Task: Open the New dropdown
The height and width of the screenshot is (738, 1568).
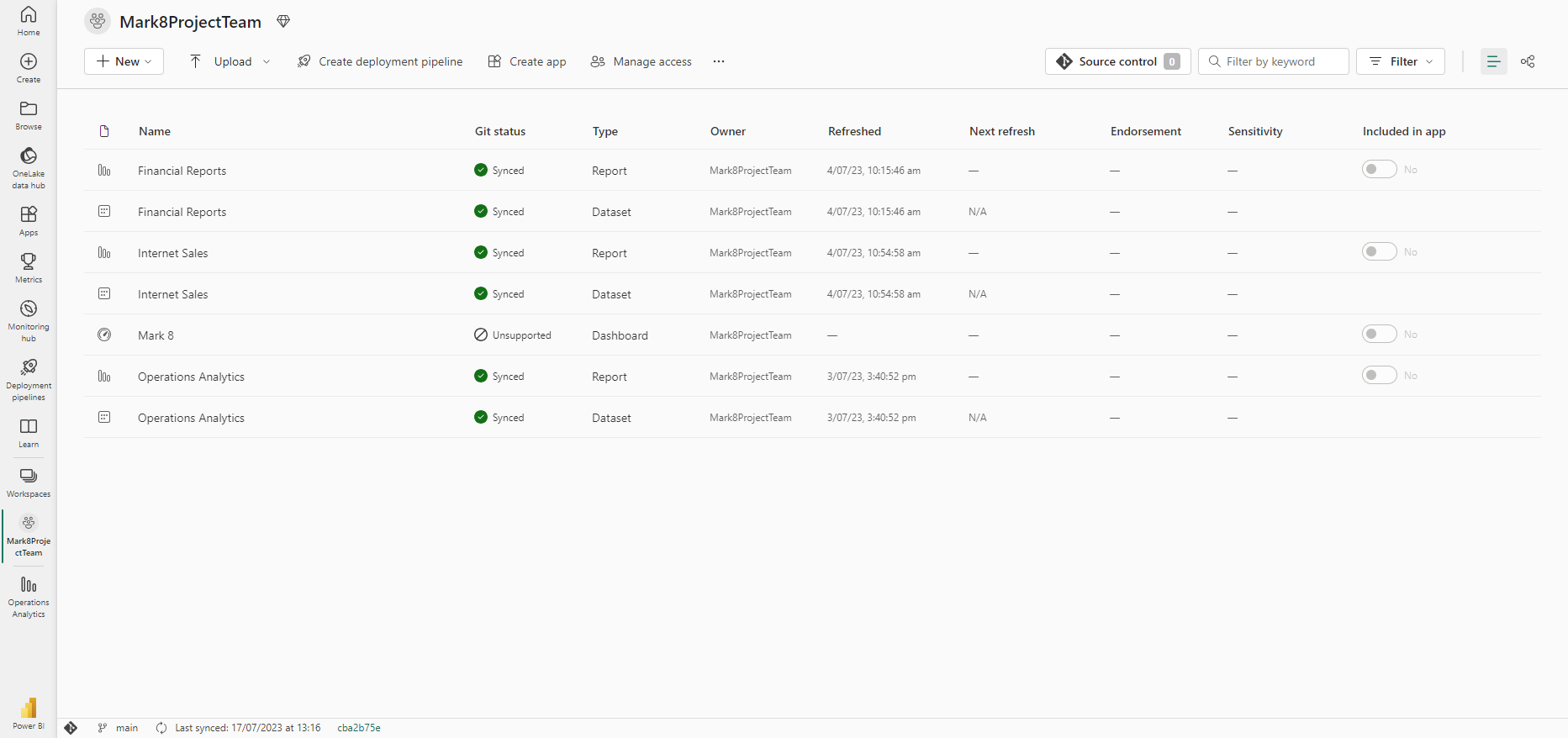Action: pos(124,61)
